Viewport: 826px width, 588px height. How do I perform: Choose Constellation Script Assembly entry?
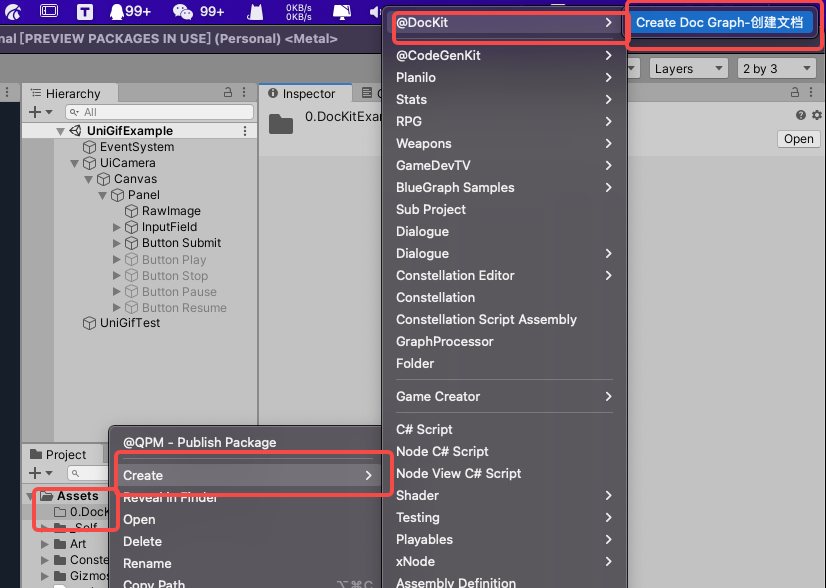[505, 320]
